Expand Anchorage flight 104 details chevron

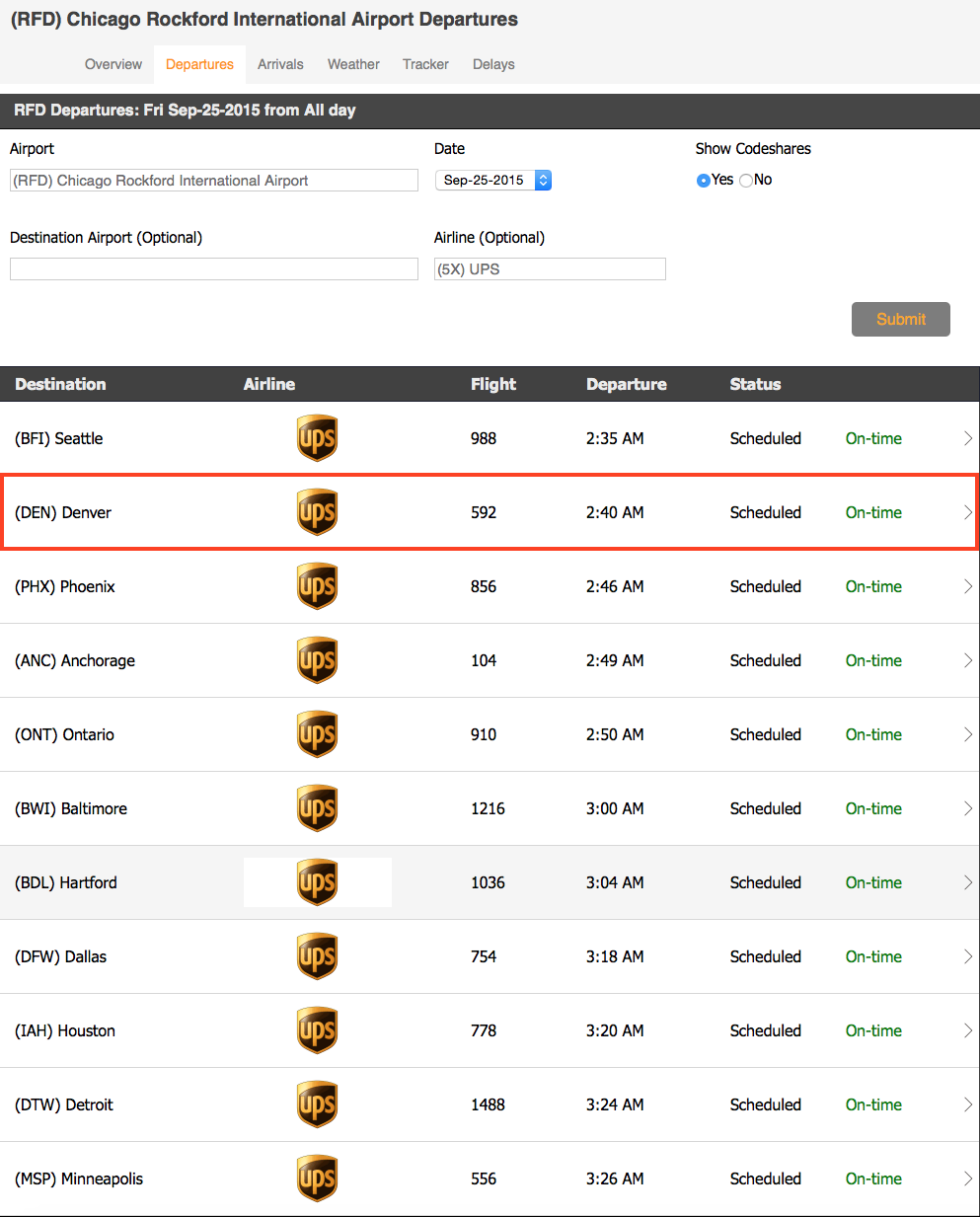pos(967,660)
